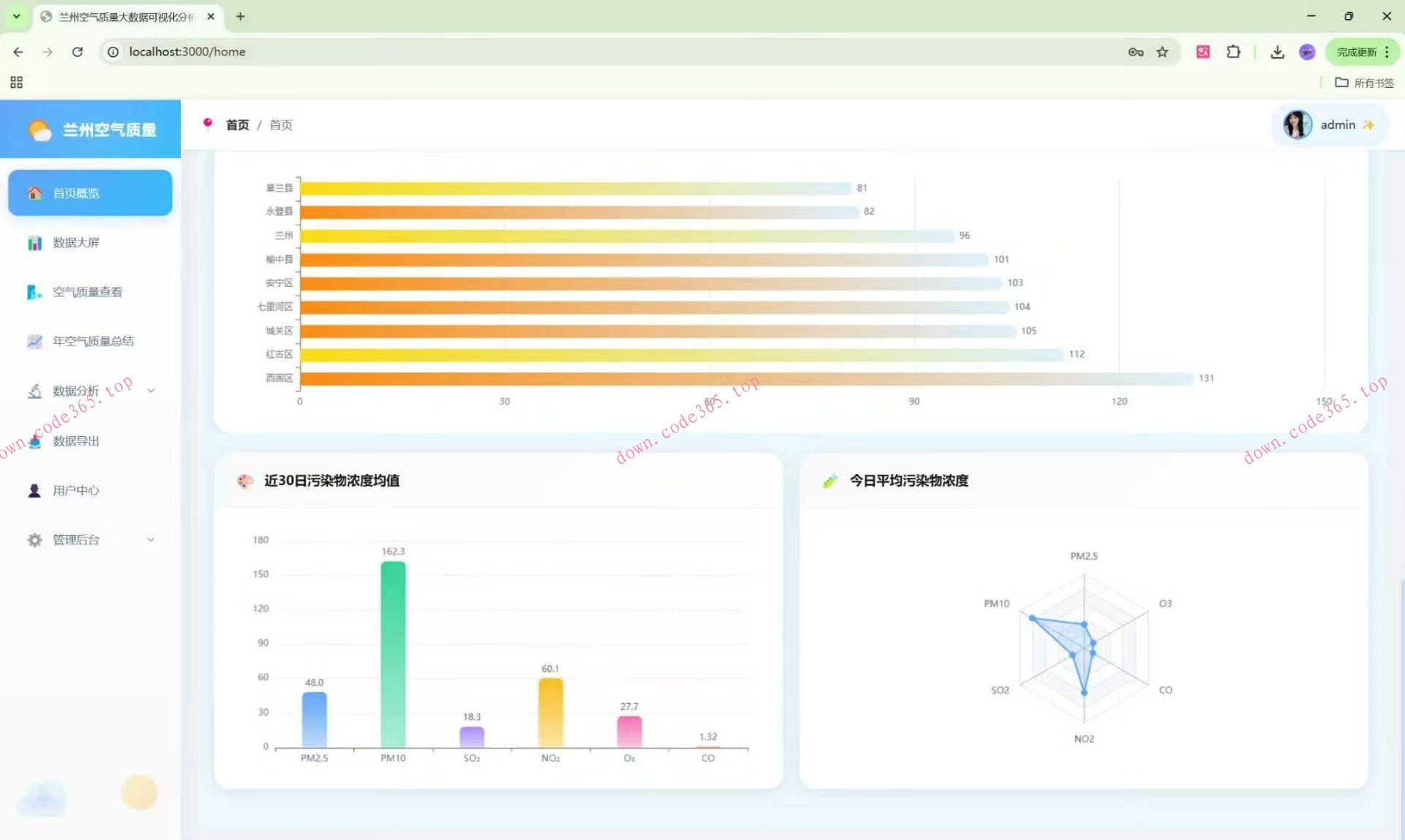Image resolution: width=1405 pixels, height=840 pixels.
Task: Open 数据大屏 menu item
Action: pos(76,243)
